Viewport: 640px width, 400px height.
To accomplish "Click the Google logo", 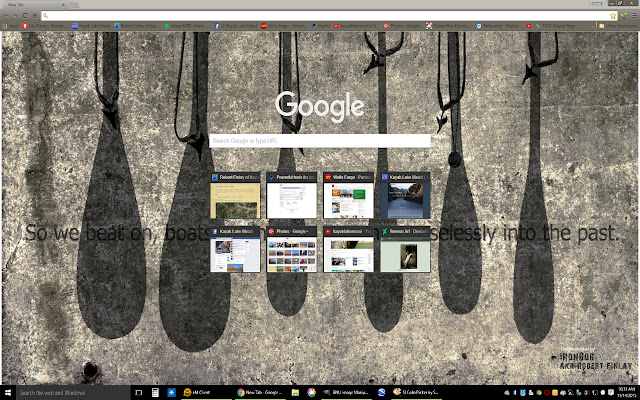I will (320, 106).
